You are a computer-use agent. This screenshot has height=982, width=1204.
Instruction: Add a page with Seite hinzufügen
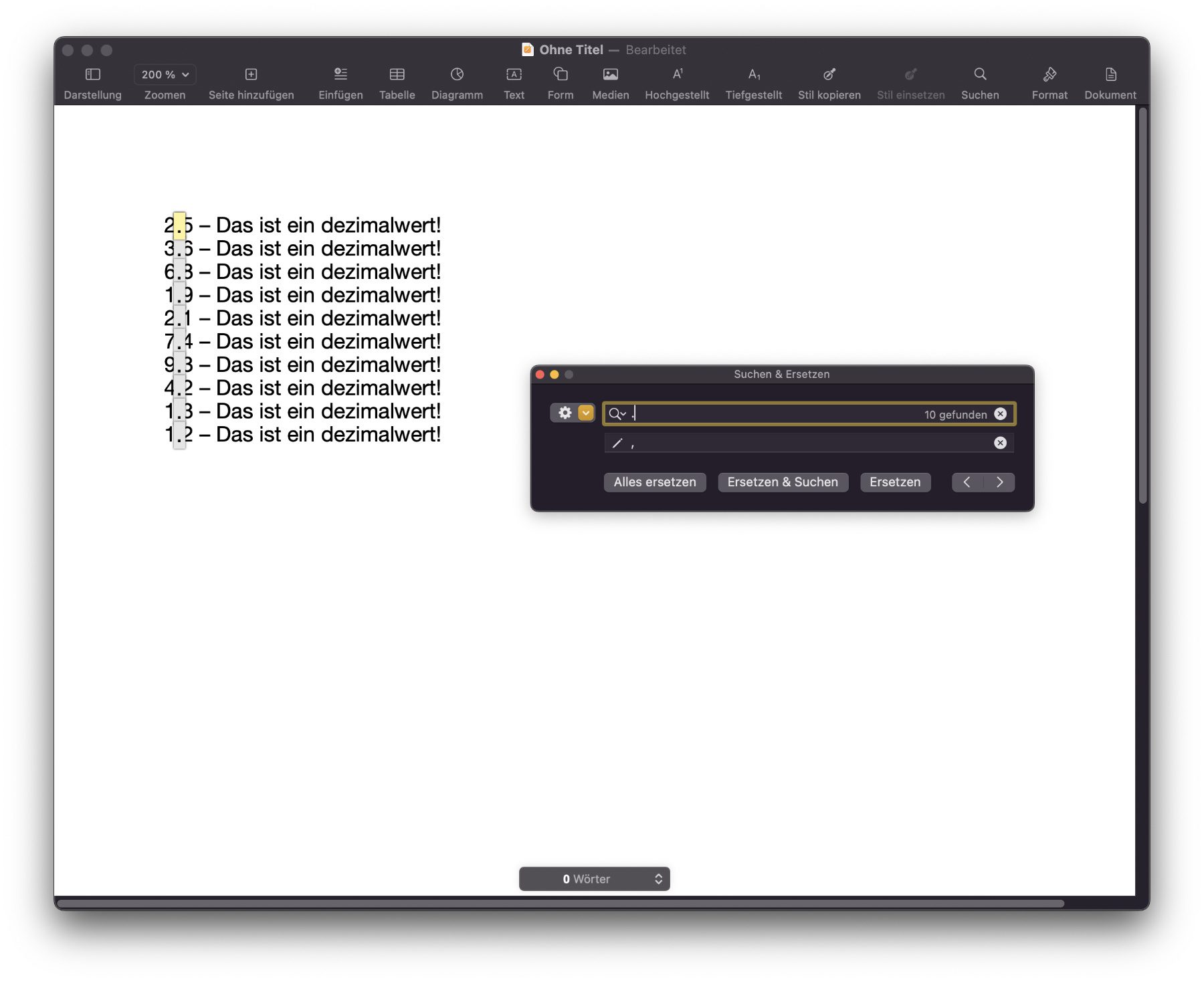(x=251, y=83)
